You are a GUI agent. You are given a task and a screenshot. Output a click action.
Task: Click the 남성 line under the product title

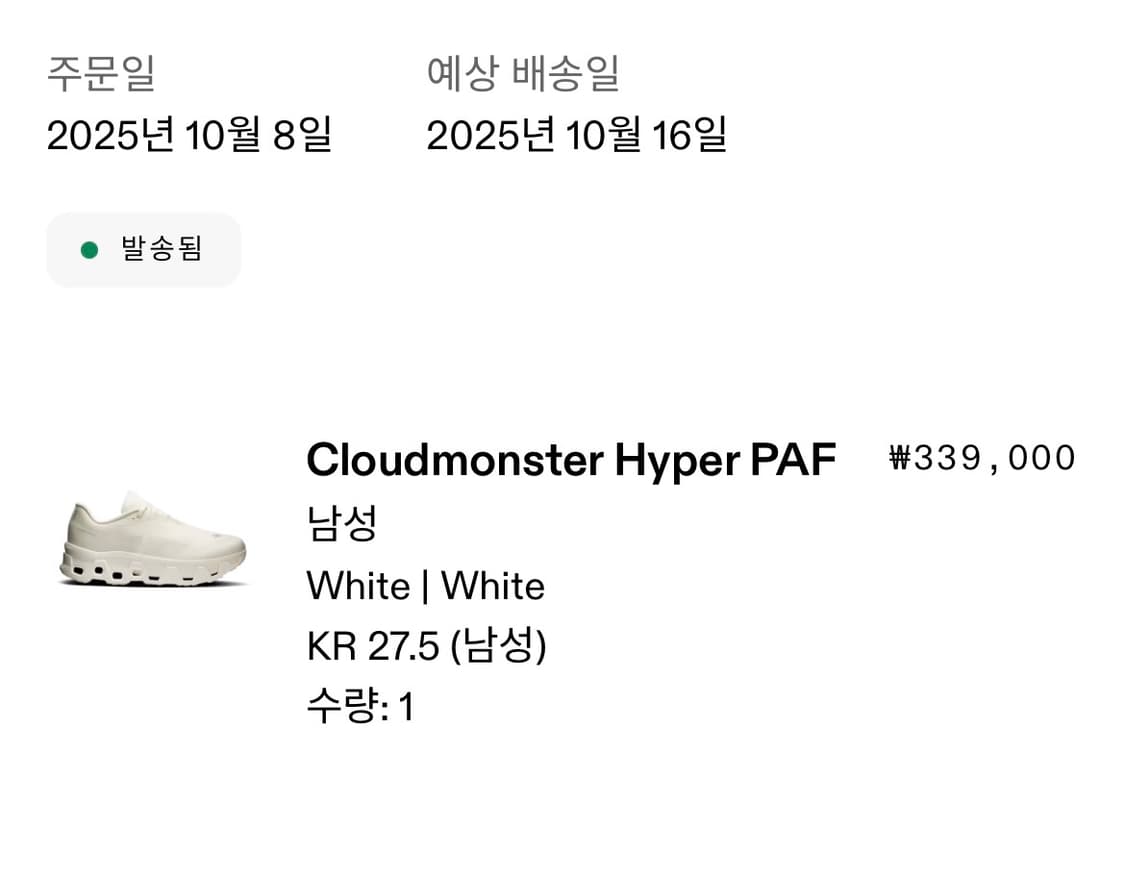pyautogui.click(x=341, y=524)
